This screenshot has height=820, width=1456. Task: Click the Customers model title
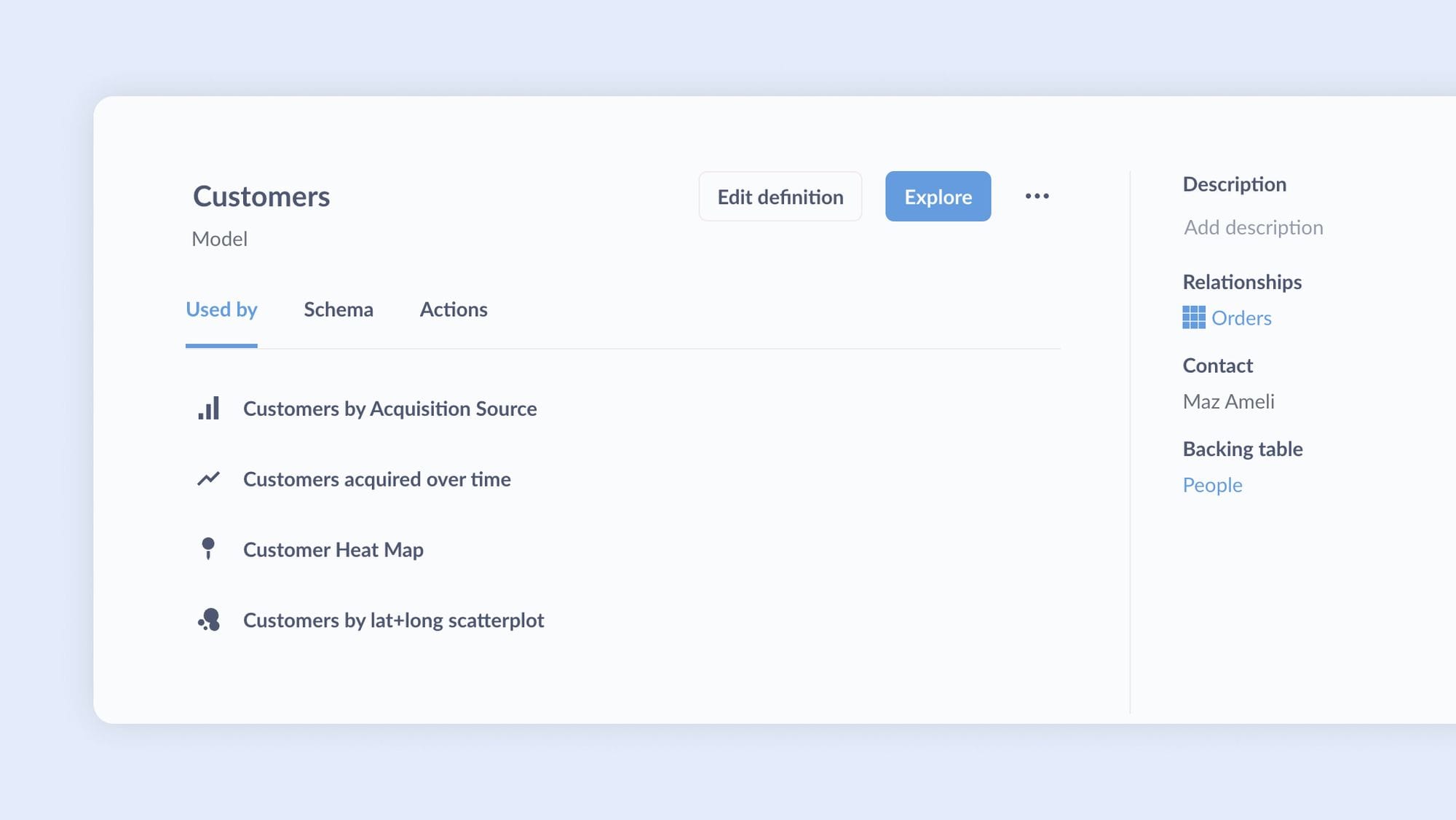click(261, 197)
